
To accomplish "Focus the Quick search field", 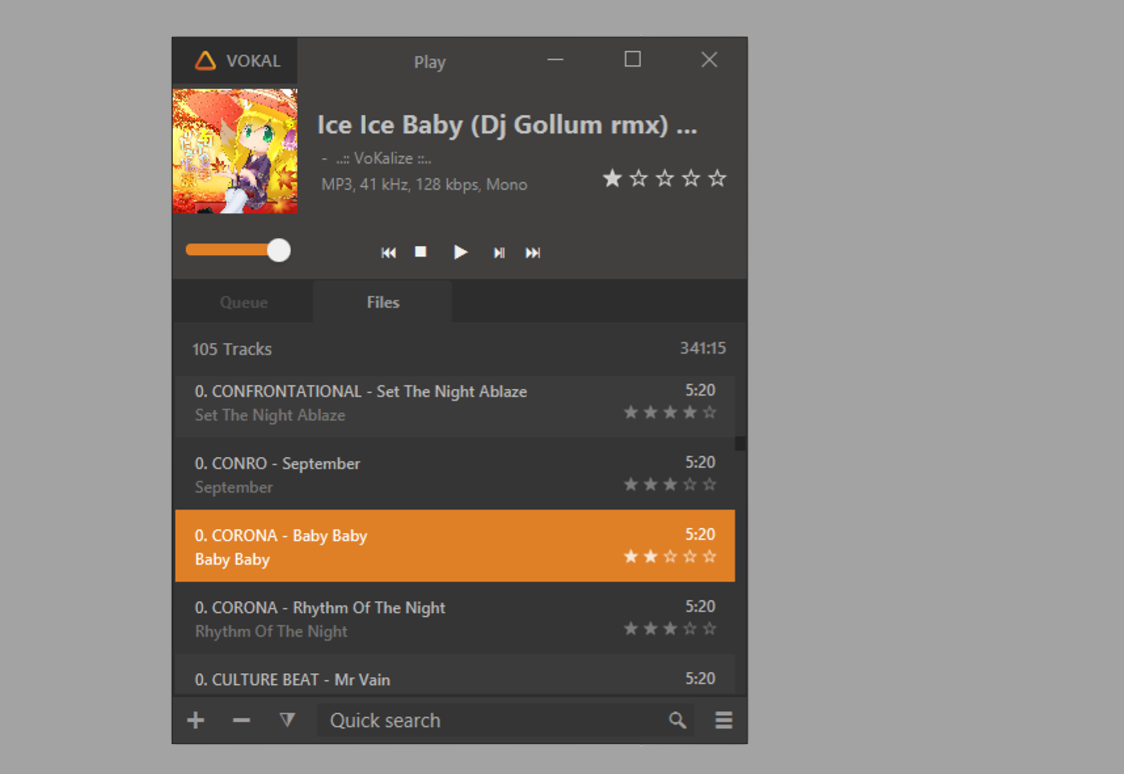I will pos(490,720).
